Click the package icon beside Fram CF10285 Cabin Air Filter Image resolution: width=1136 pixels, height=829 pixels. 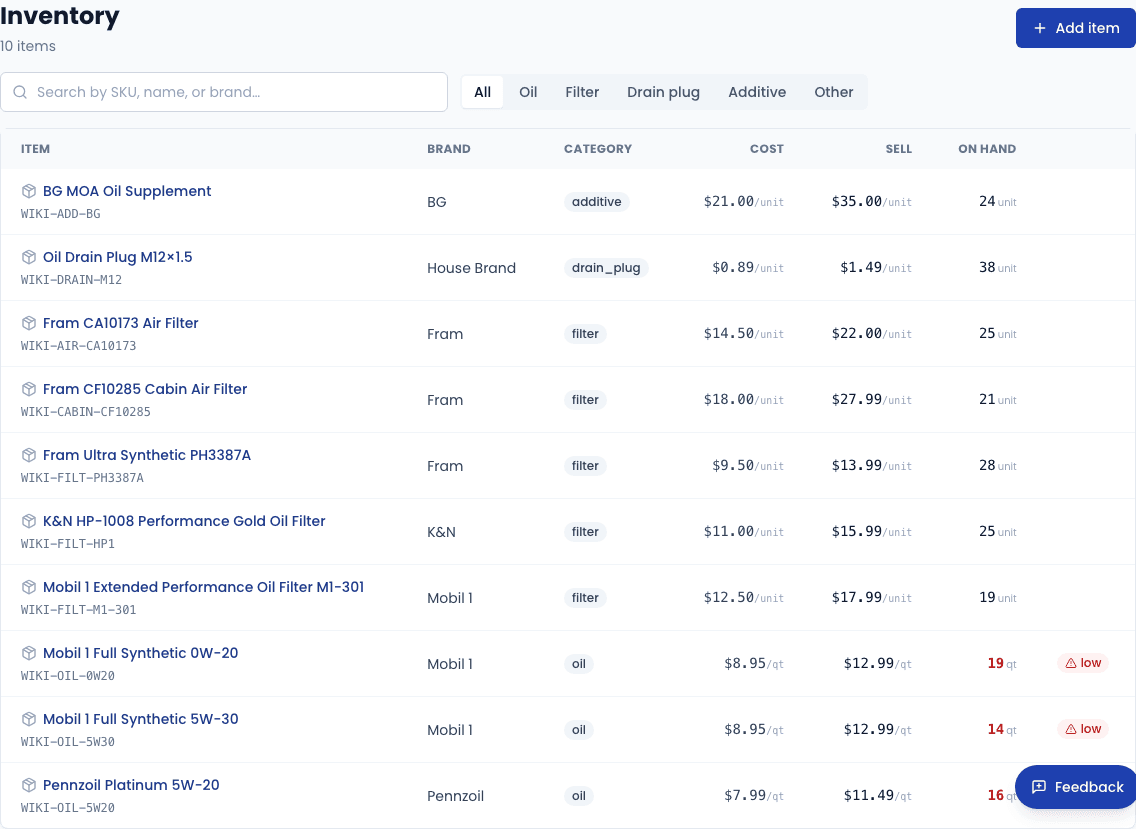pos(29,389)
